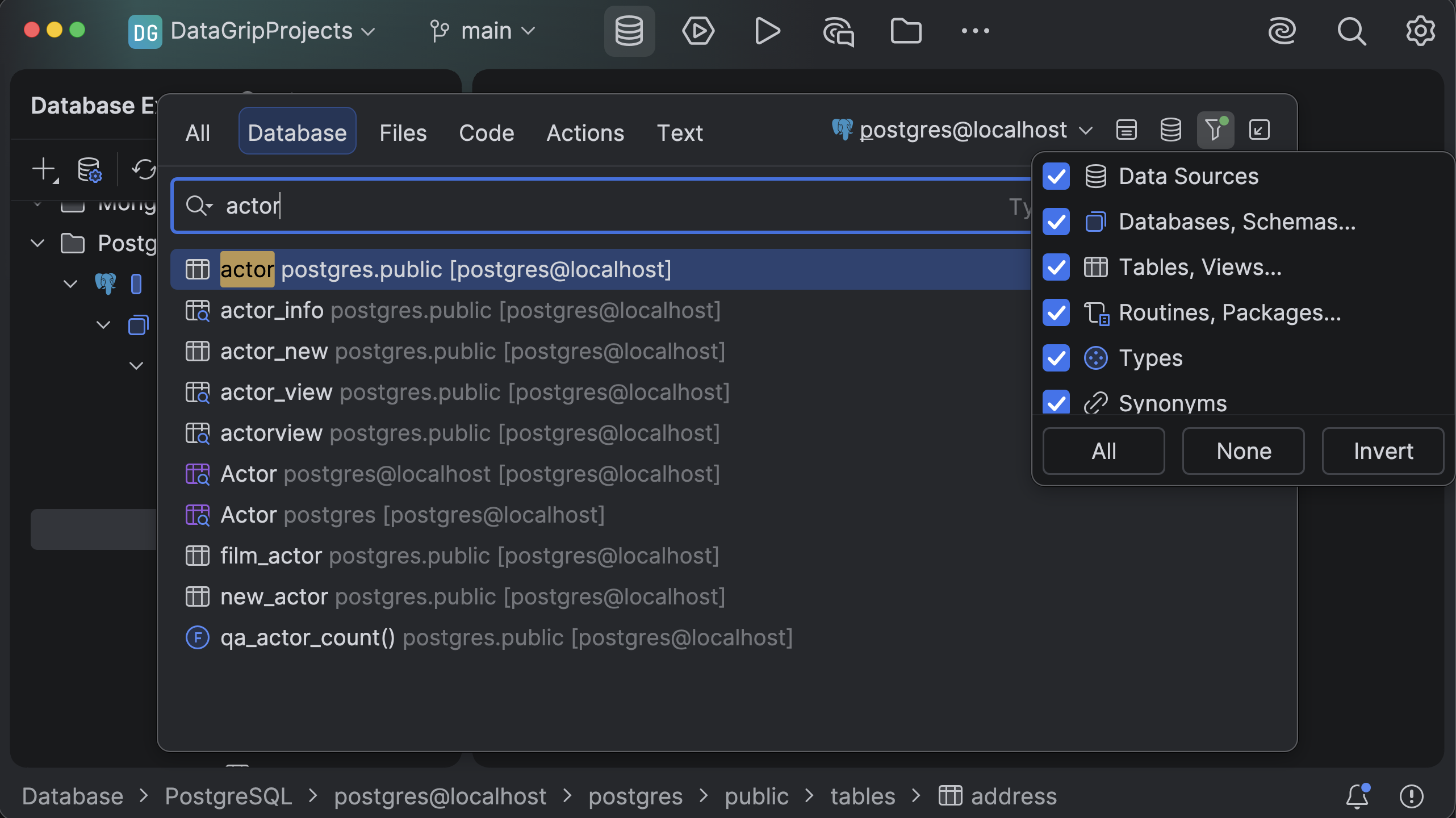This screenshot has height=818, width=1456.
Task: Click the preview panel icon in search popup
Action: (1126, 130)
